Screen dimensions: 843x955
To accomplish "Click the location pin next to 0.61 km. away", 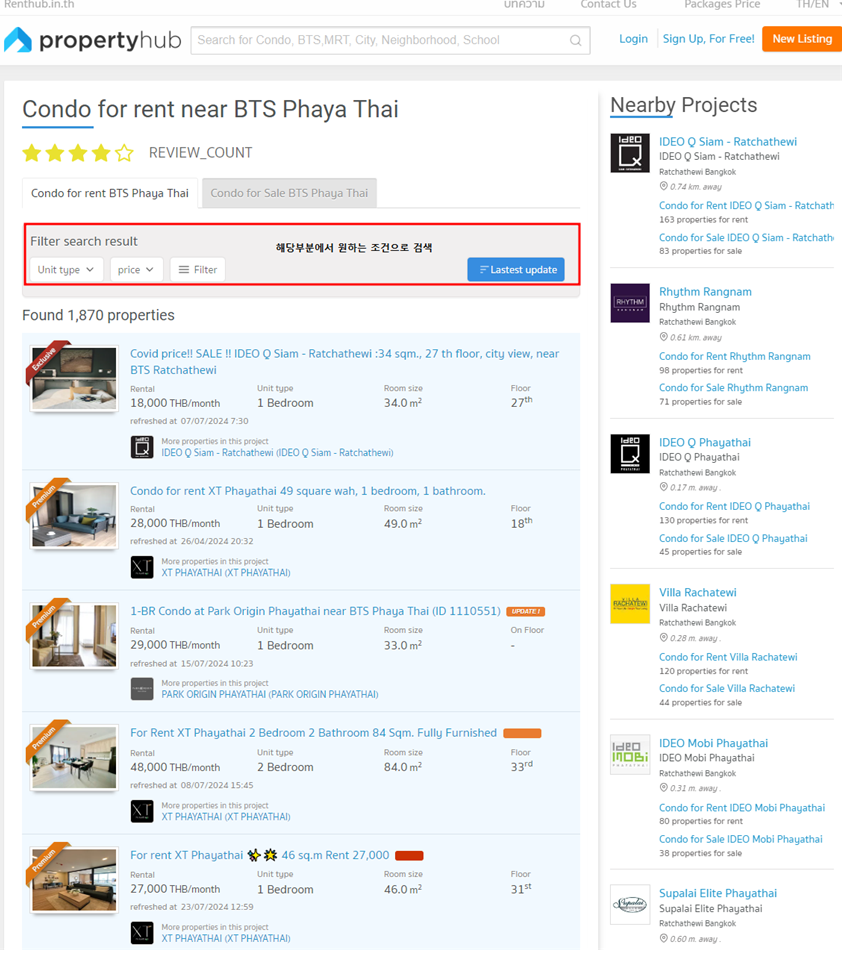I will tap(663, 337).
